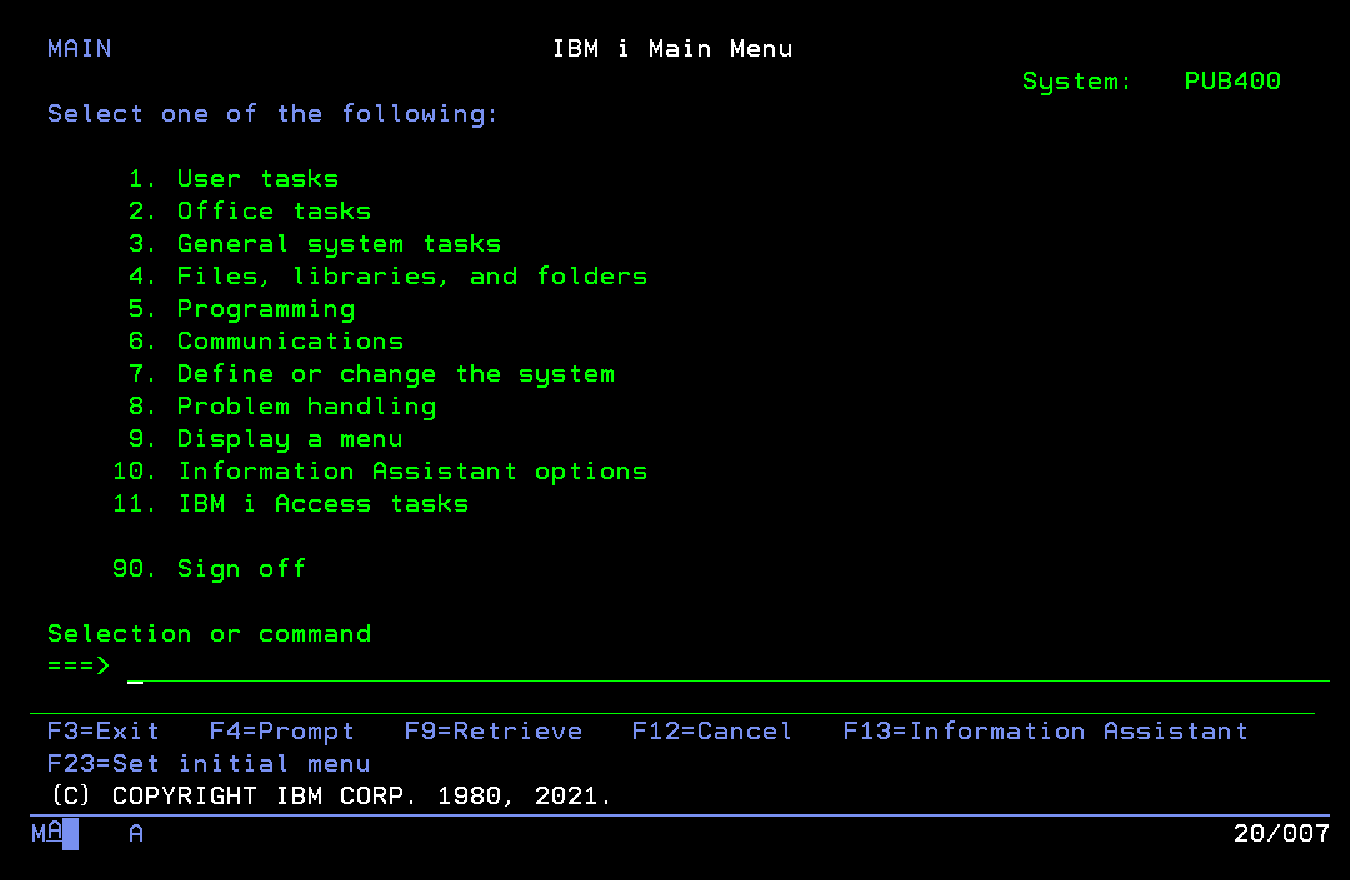
Task: Select Information Assistant options entry
Action: (x=411, y=471)
